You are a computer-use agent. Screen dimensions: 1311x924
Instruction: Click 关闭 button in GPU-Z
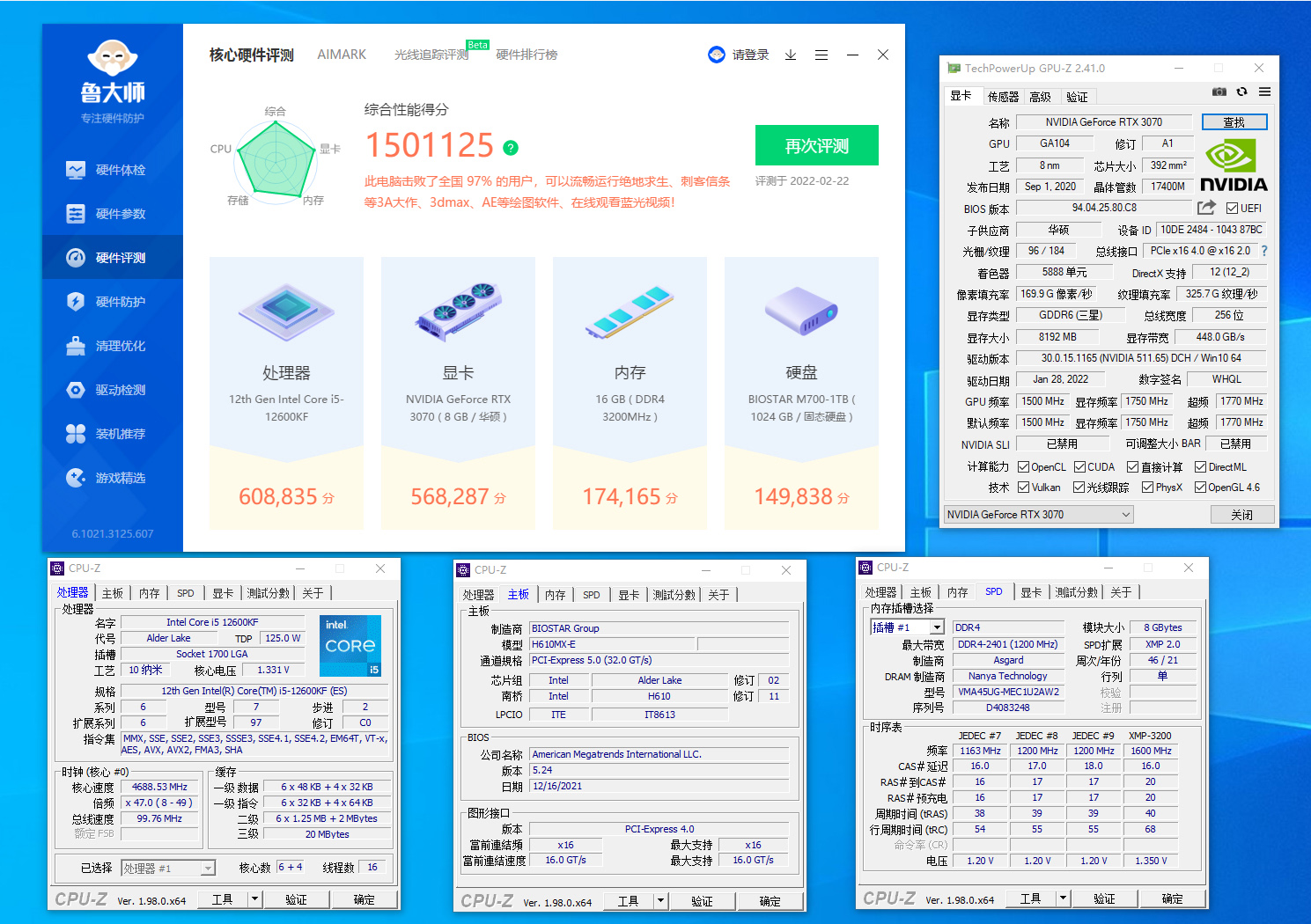(1241, 515)
